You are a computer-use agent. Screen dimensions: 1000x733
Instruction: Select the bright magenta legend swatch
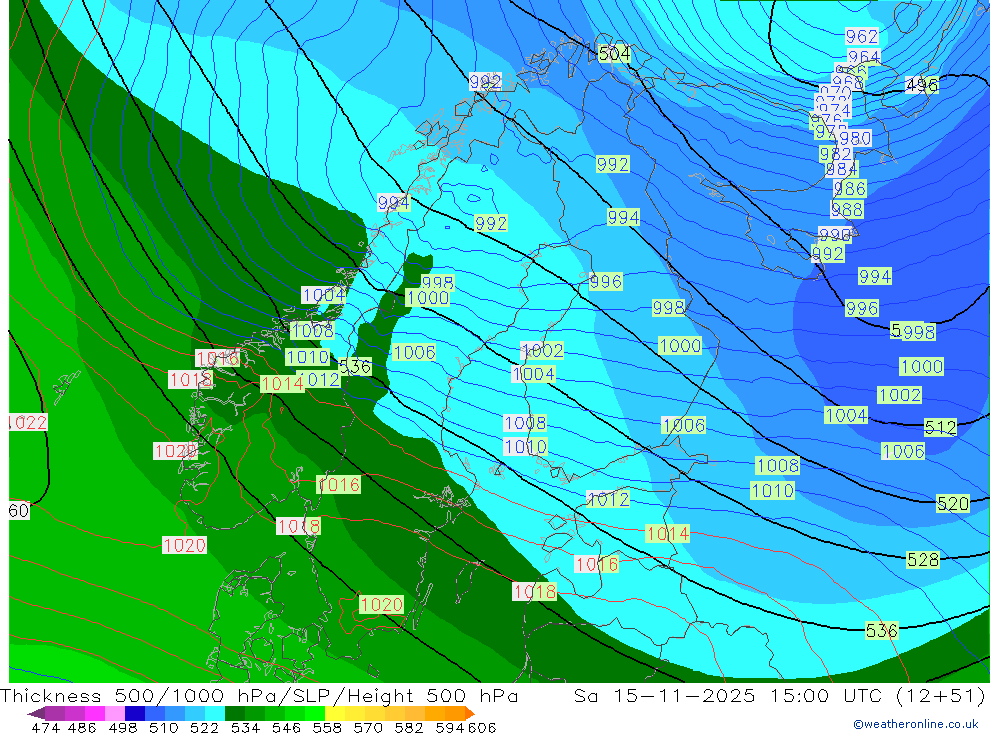point(95,713)
